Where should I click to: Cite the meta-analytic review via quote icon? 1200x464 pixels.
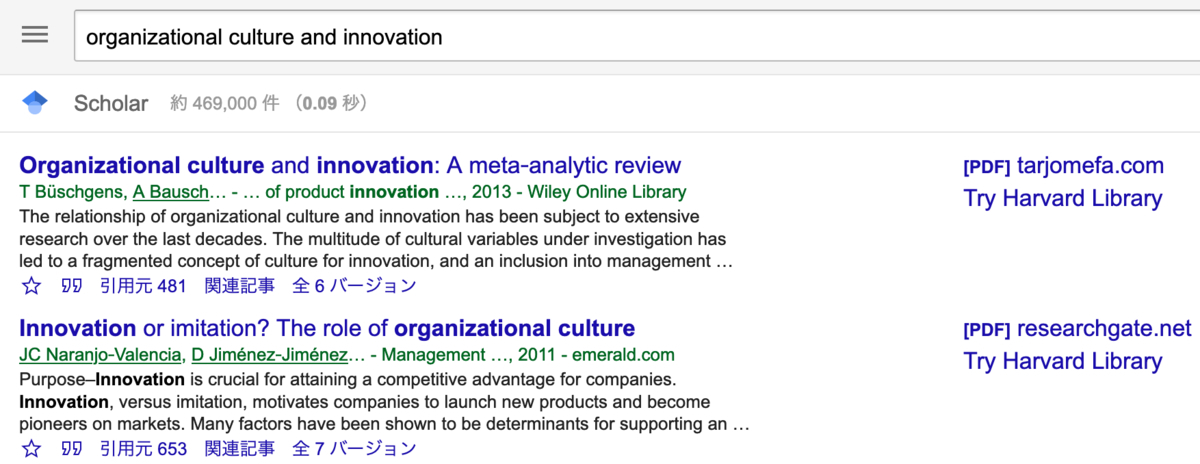(71, 286)
